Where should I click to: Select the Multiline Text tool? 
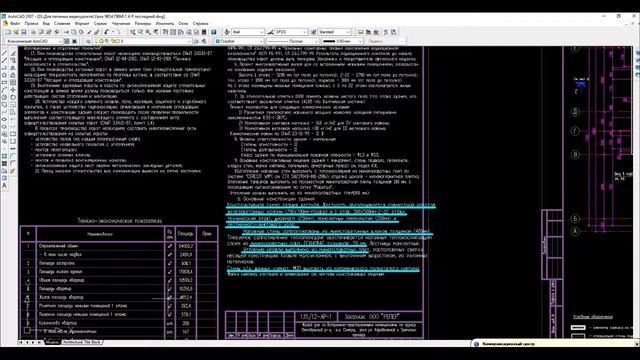click(4, 185)
